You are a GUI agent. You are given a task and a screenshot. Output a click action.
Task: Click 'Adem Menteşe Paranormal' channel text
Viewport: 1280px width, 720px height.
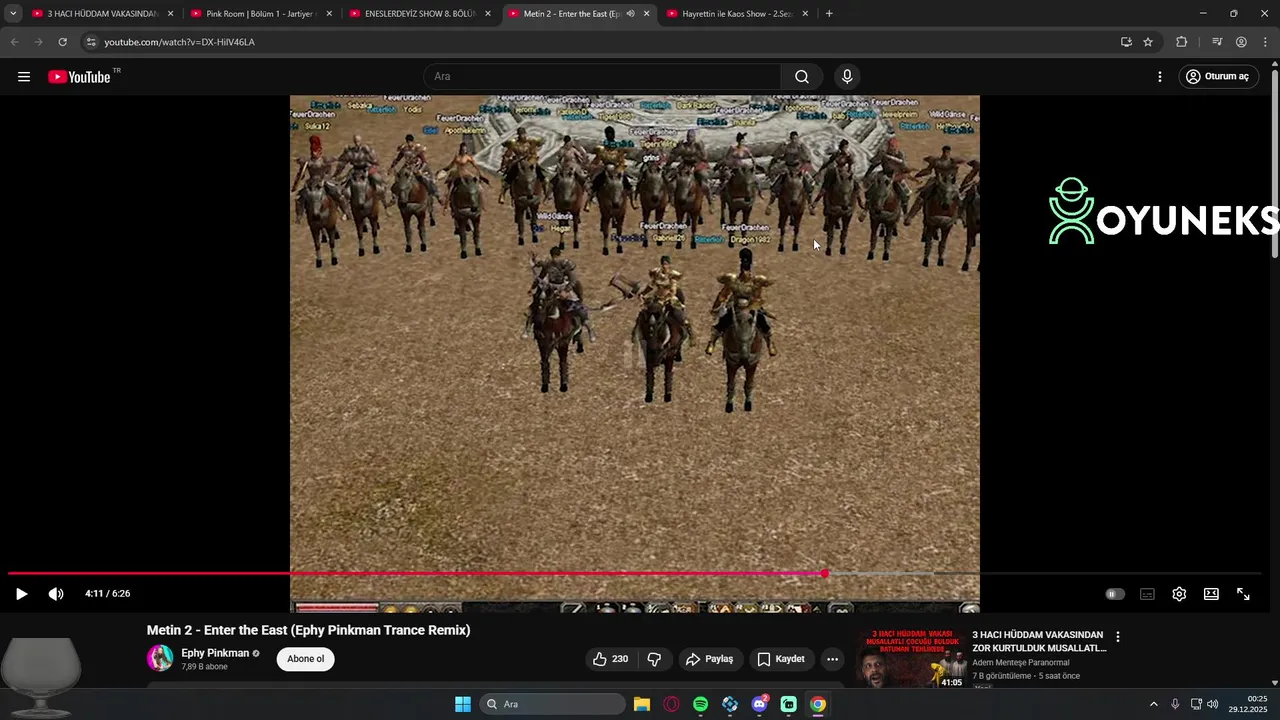click(x=1021, y=662)
